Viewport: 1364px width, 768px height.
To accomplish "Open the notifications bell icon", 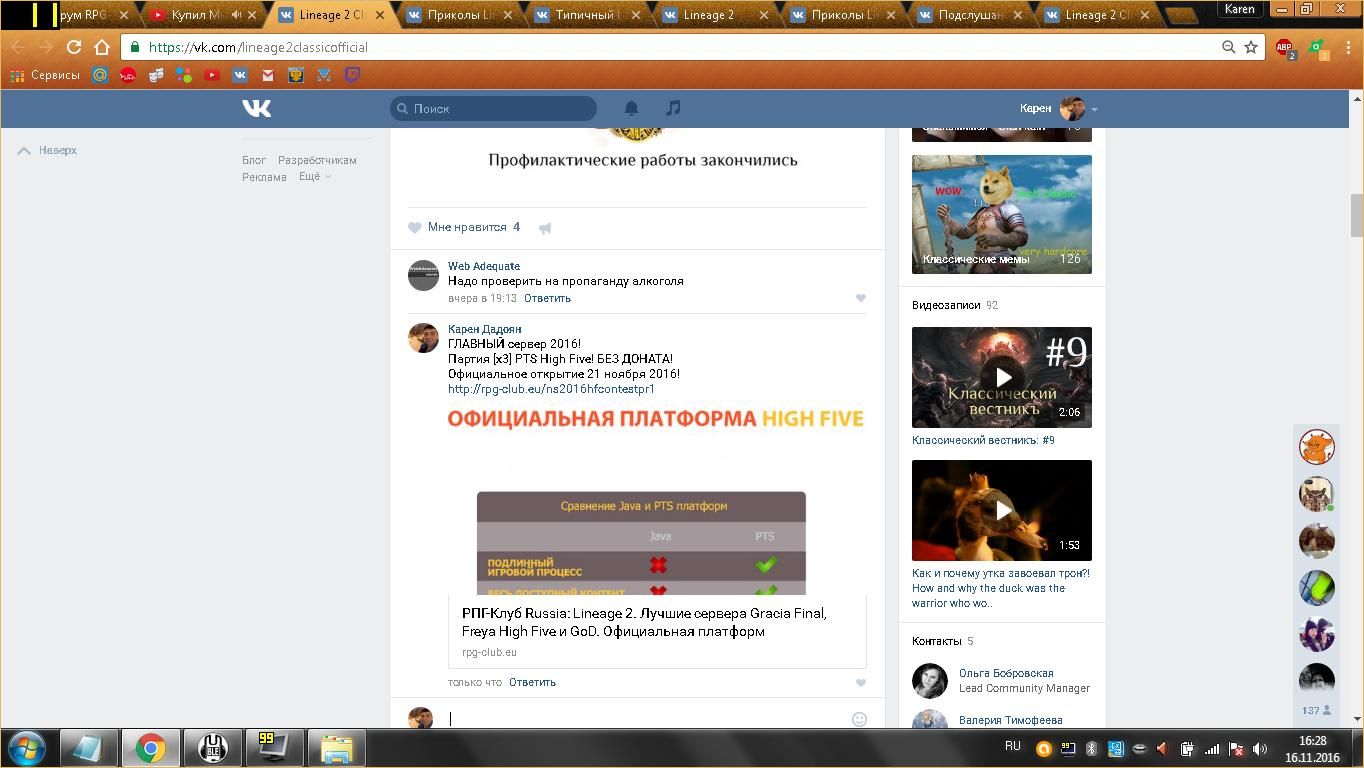I will tap(631, 108).
